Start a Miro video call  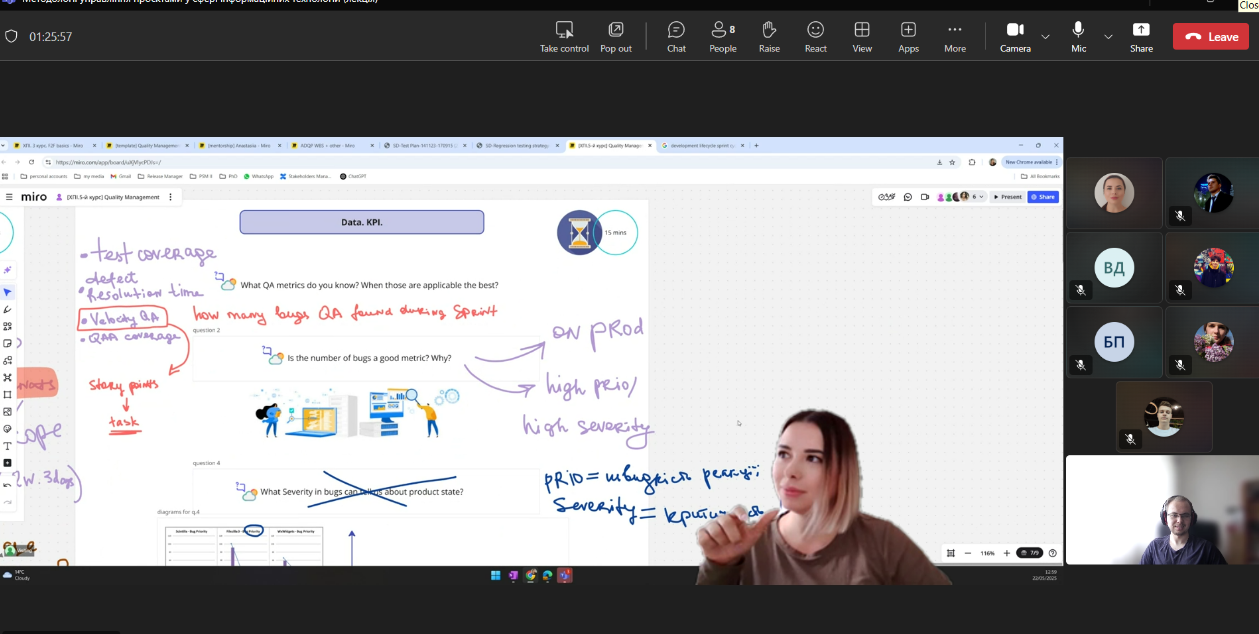coord(925,197)
